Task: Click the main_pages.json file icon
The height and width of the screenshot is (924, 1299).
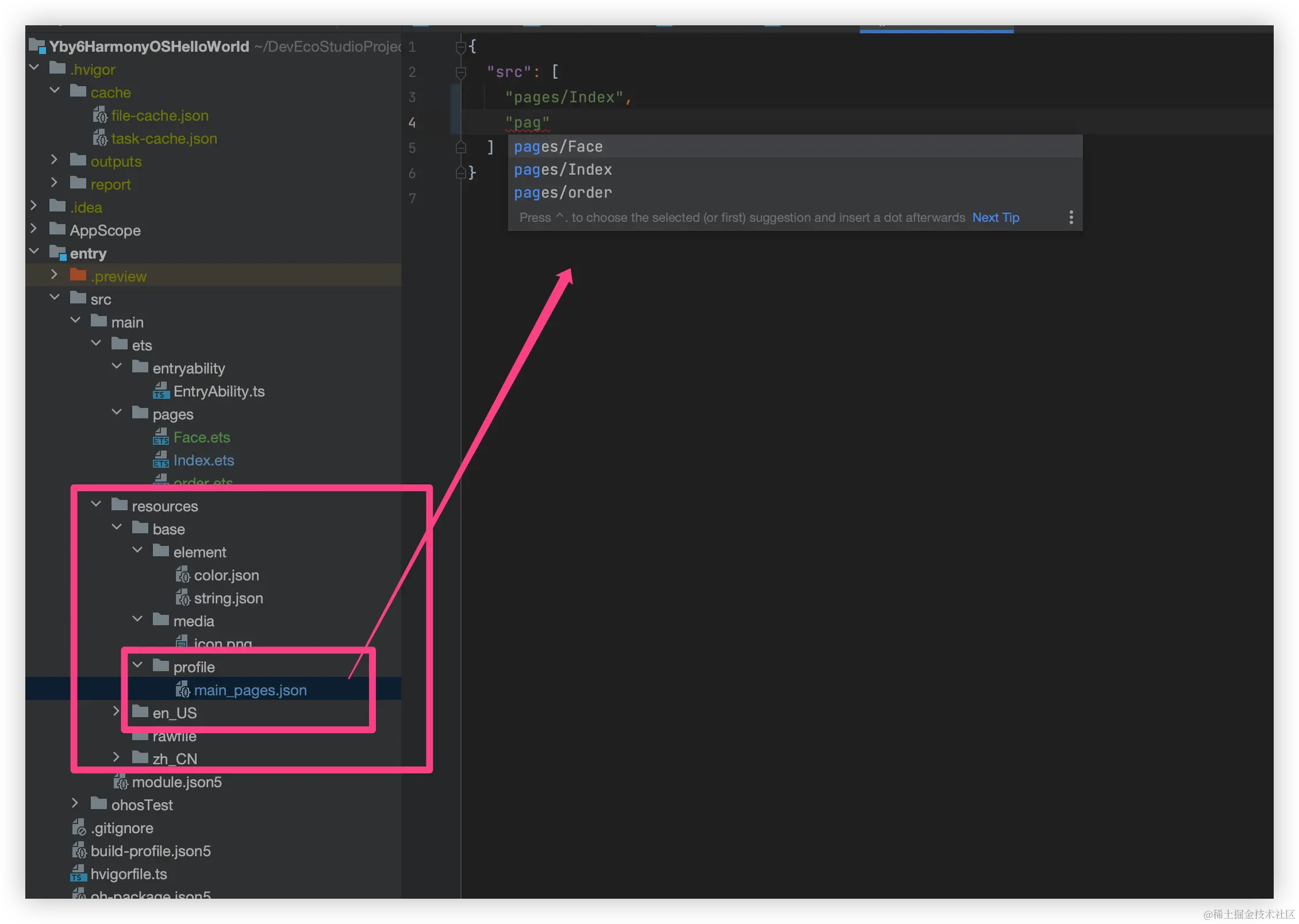Action: 182,690
